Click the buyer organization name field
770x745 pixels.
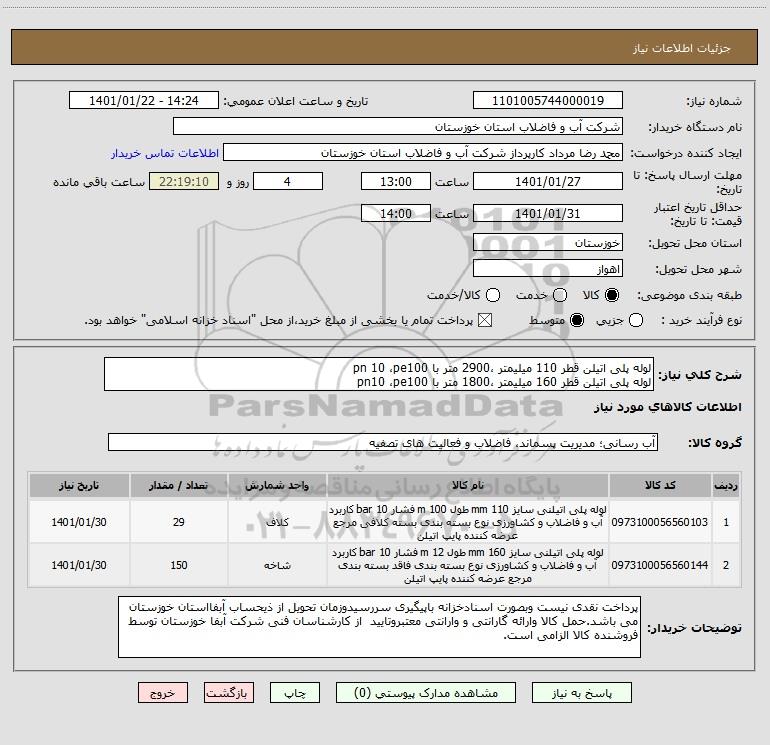(398, 127)
